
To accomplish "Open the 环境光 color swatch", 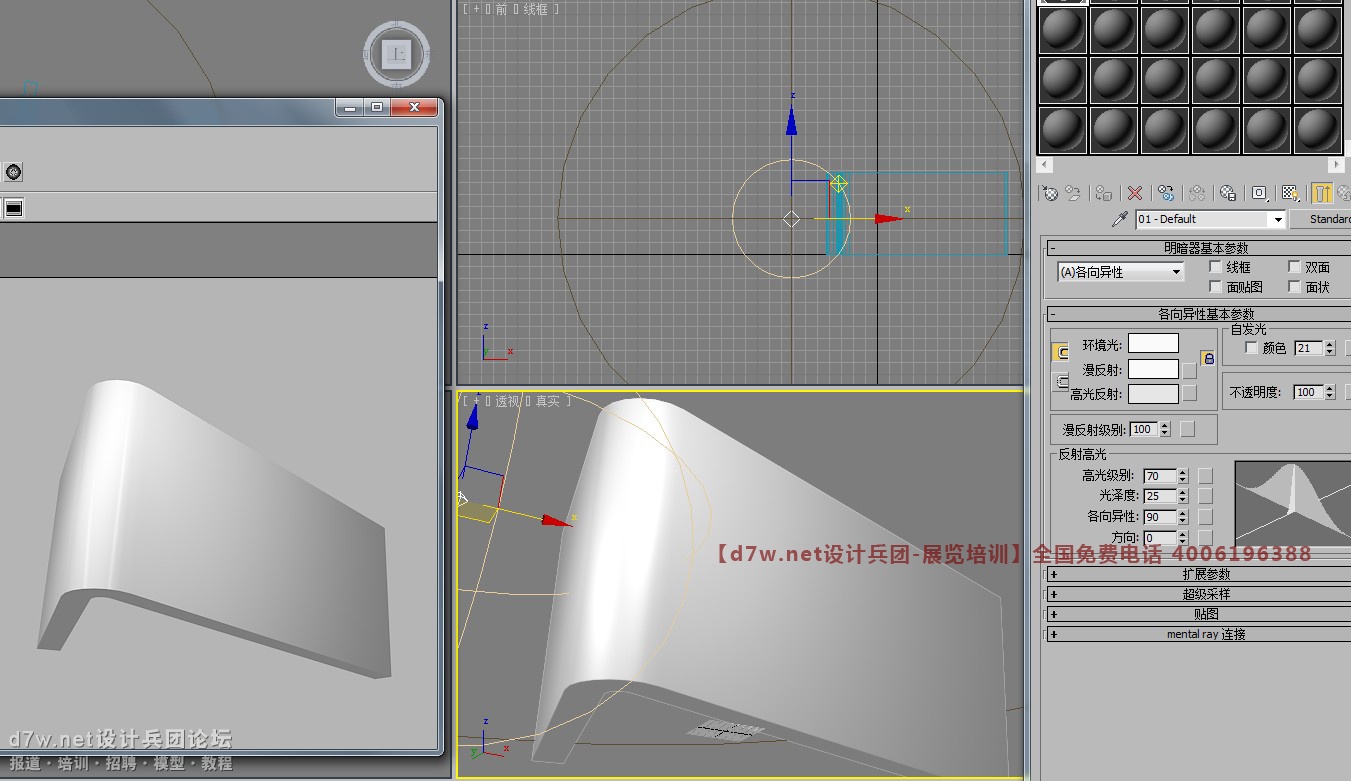I will [x=1153, y=344].
